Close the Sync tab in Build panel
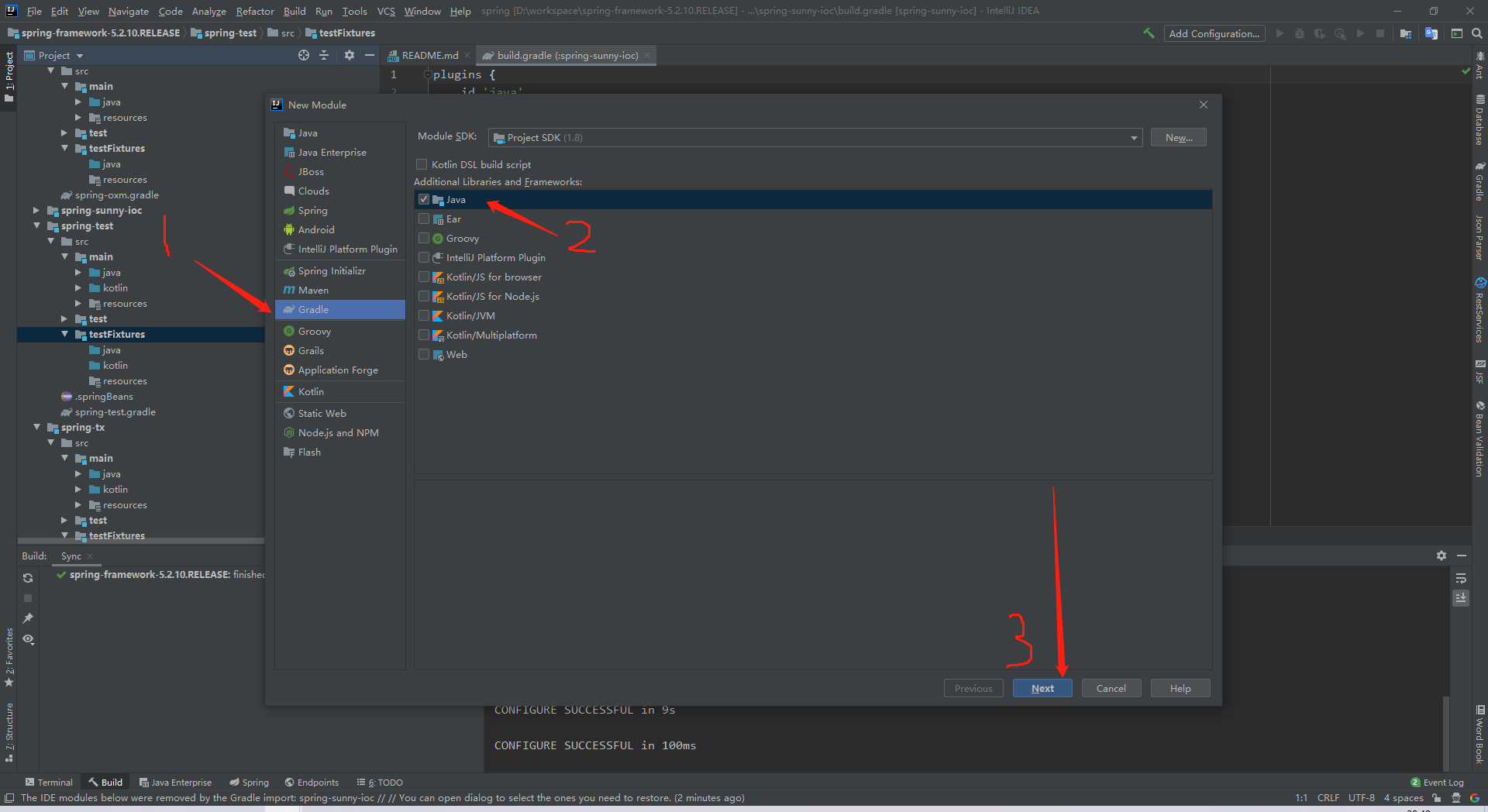The width and height of the screenshot is (1488, 812). click(x=90, y=556)
